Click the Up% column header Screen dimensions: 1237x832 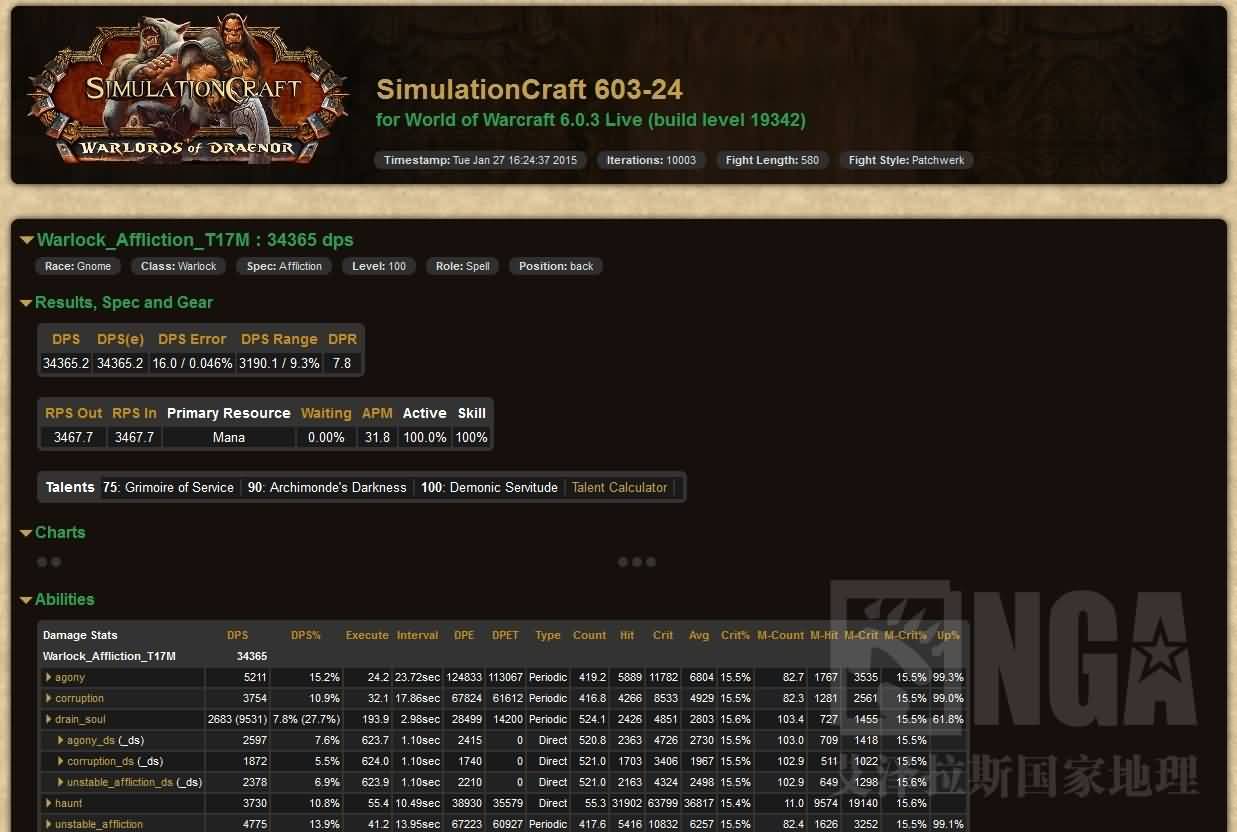[x=948, y=635]
